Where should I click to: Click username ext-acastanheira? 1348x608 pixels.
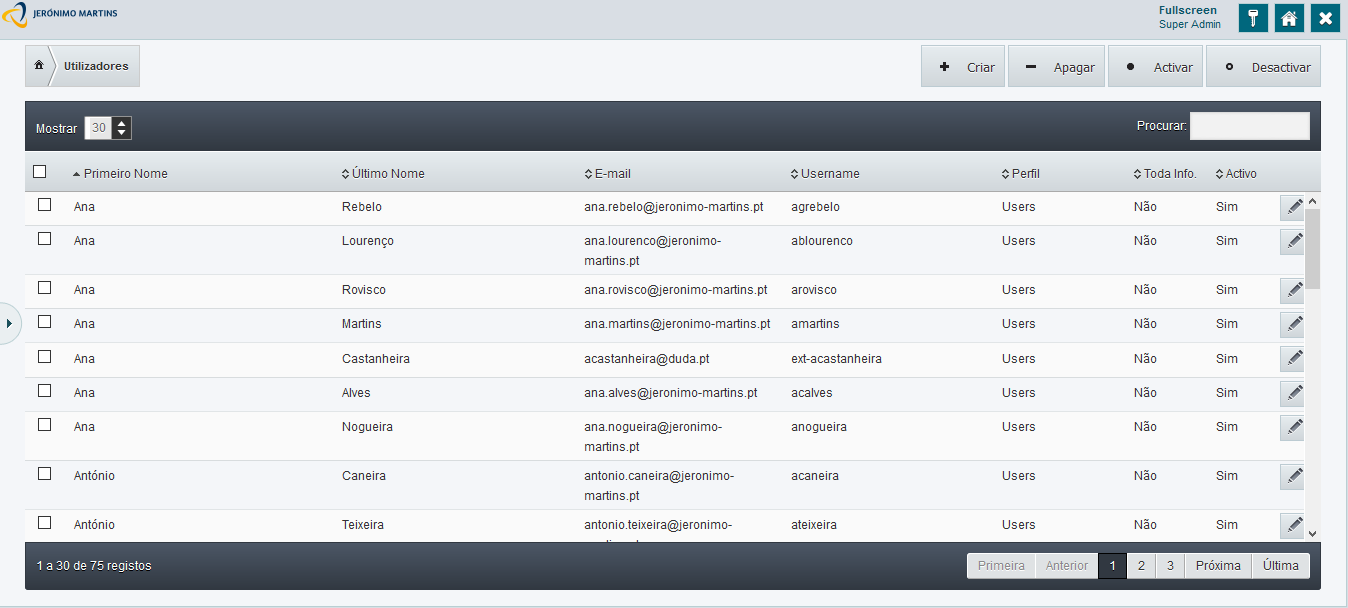click(836, 359)
